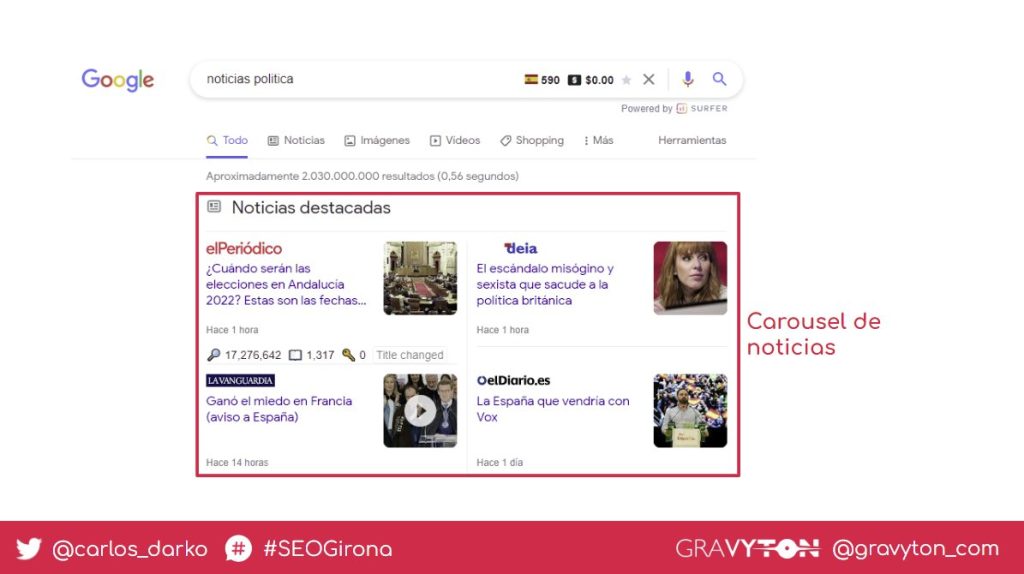Expand the Más menu
1024x574 pixels.
(x=598, y=140)
